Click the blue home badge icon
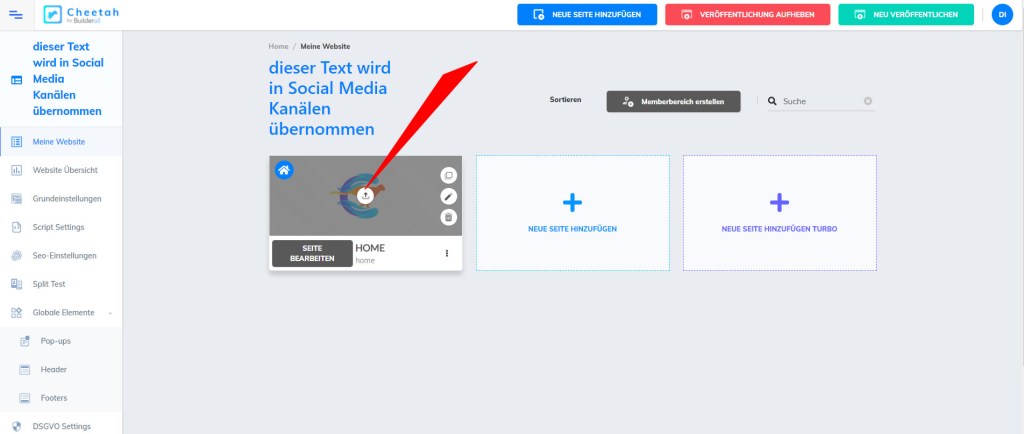Image resolution: width=1024 pixels, height=434 pixels. [x=284, y=170]
